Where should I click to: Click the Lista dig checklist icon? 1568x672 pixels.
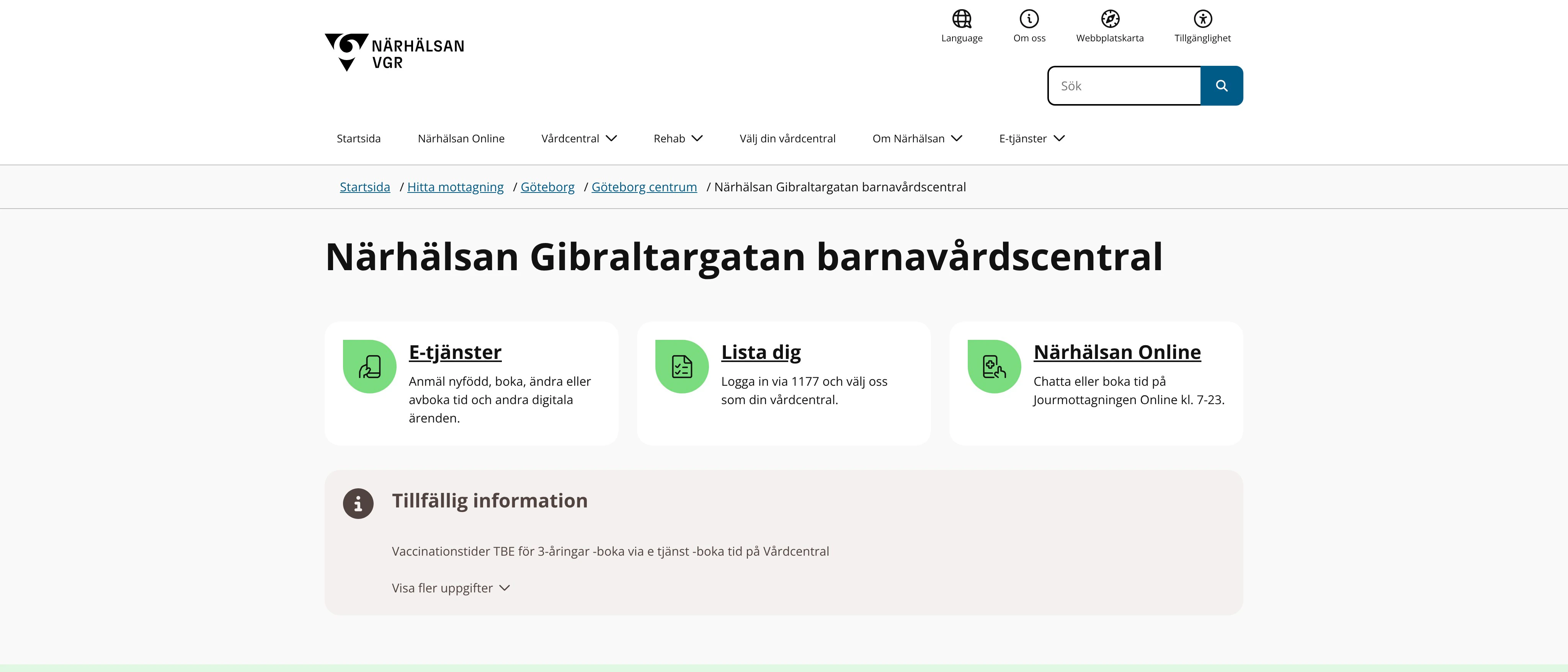[x=682, y=367]
